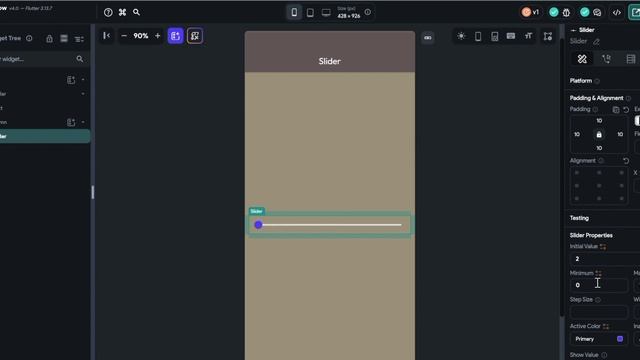Add child widget on top tree row
Image resolution: width=640 pixels, height=360 pixels.
(71, 80)
